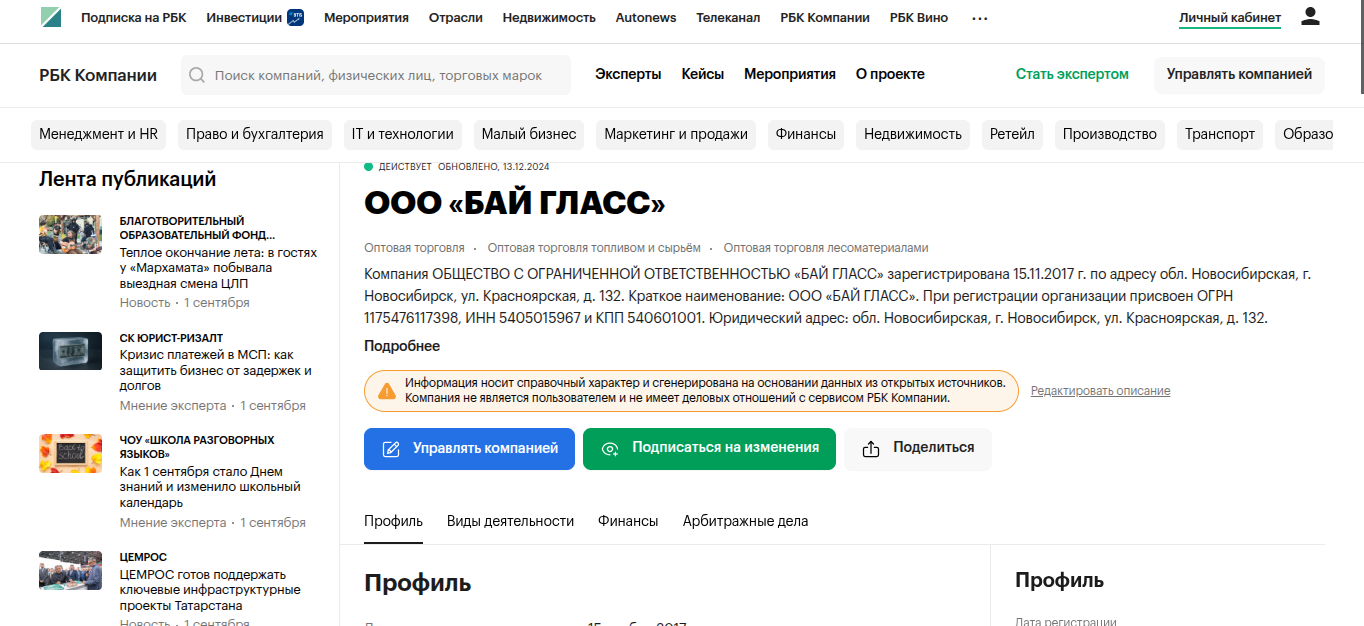1364x626 pixels.
Task: Click the Поделиться button
Action: (x=918, y=449)
